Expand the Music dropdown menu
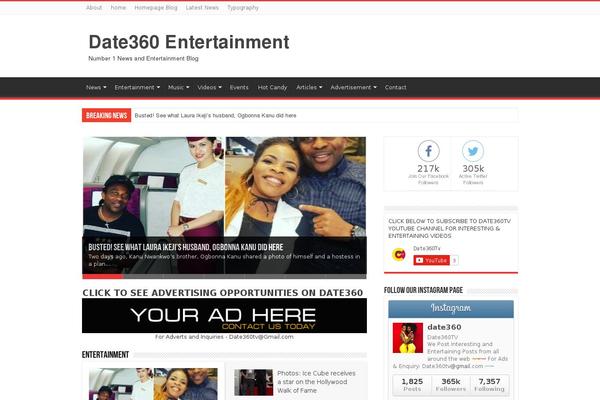The height and width of the screenshot is (400, 600). point(179,87)
